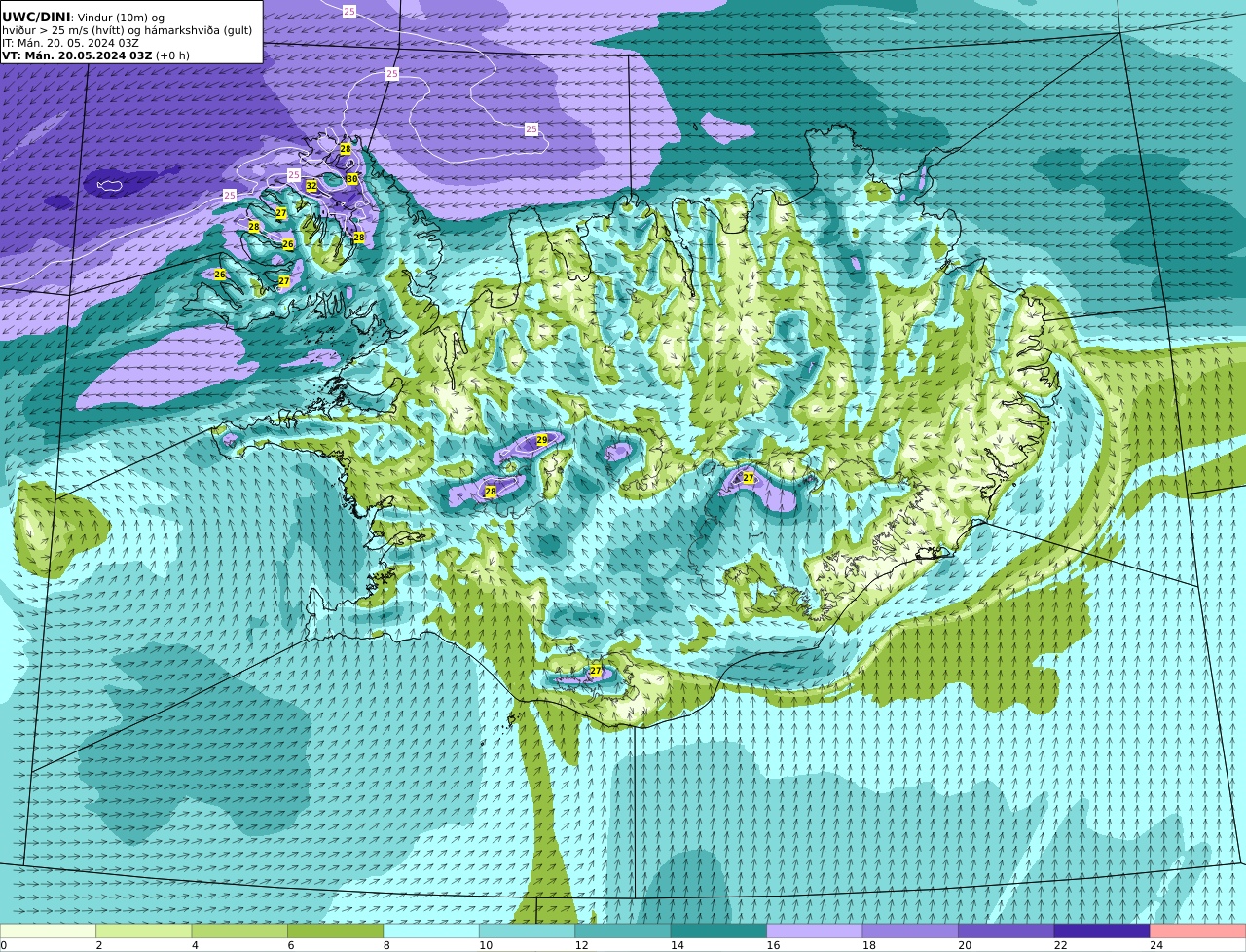Viewport: 1246px width, 952px height.
Task: Pick the 6–8 m/s olive green legend swatch
Action: pos(335,931)
